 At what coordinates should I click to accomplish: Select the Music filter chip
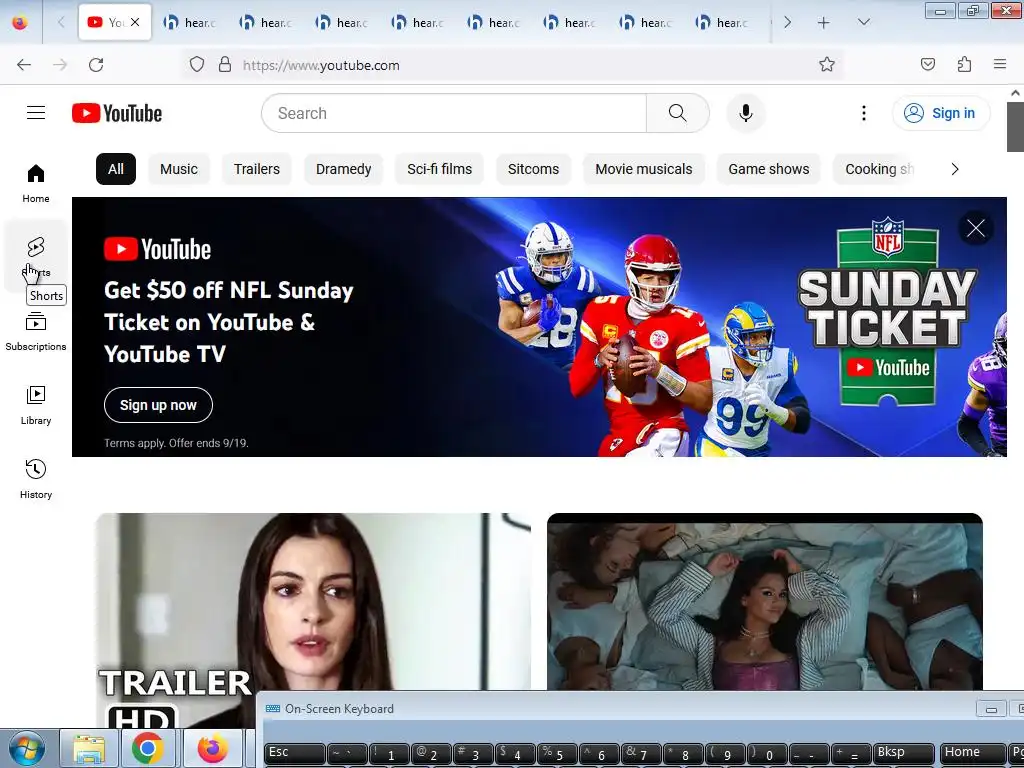pos(178,169)
